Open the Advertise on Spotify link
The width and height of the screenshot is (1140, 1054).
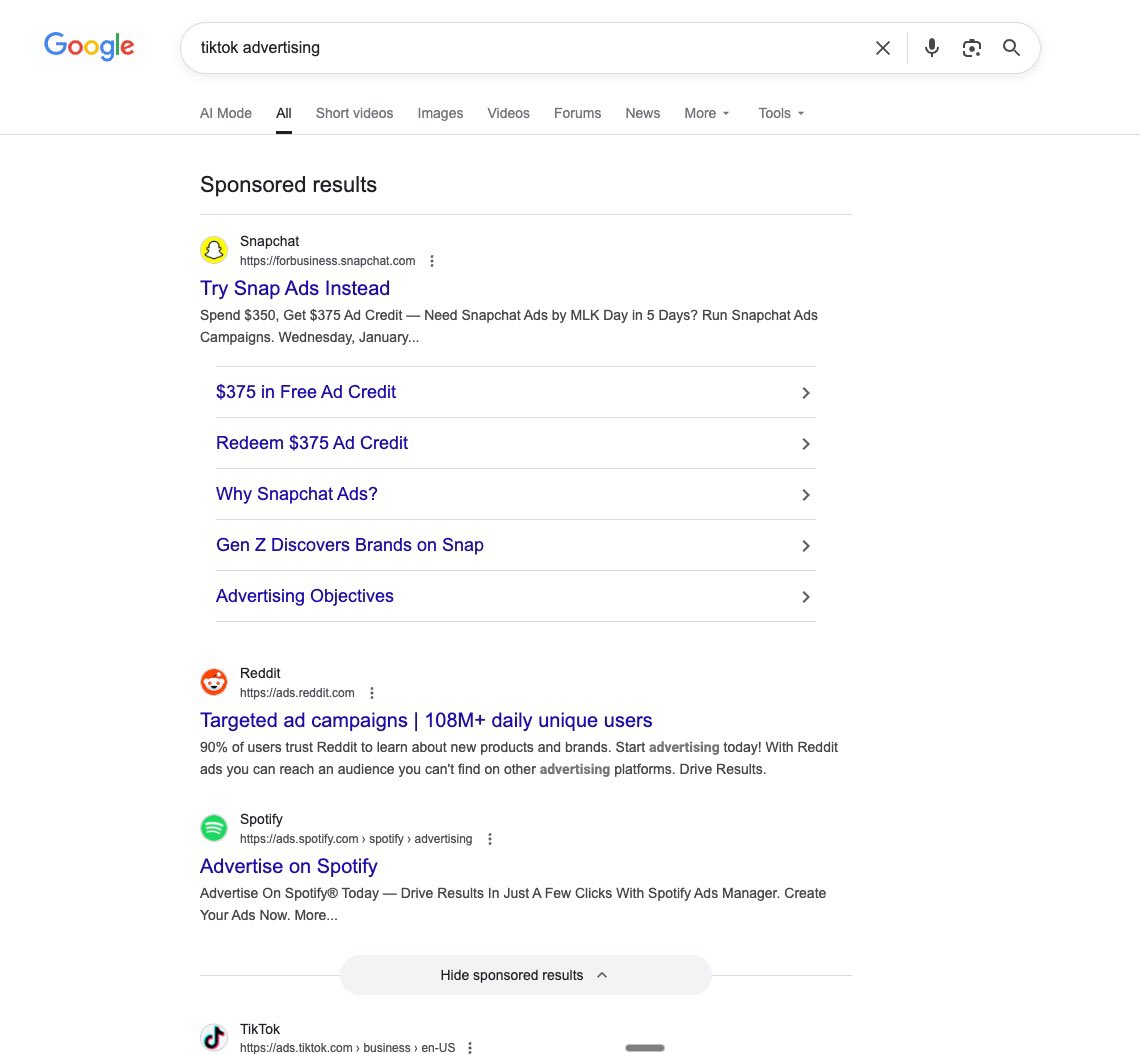tap(289, 866)
